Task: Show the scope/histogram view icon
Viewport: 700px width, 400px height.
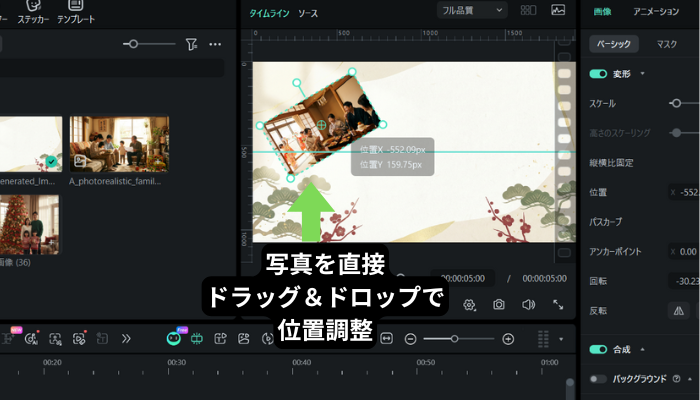Action: point(558,10)
